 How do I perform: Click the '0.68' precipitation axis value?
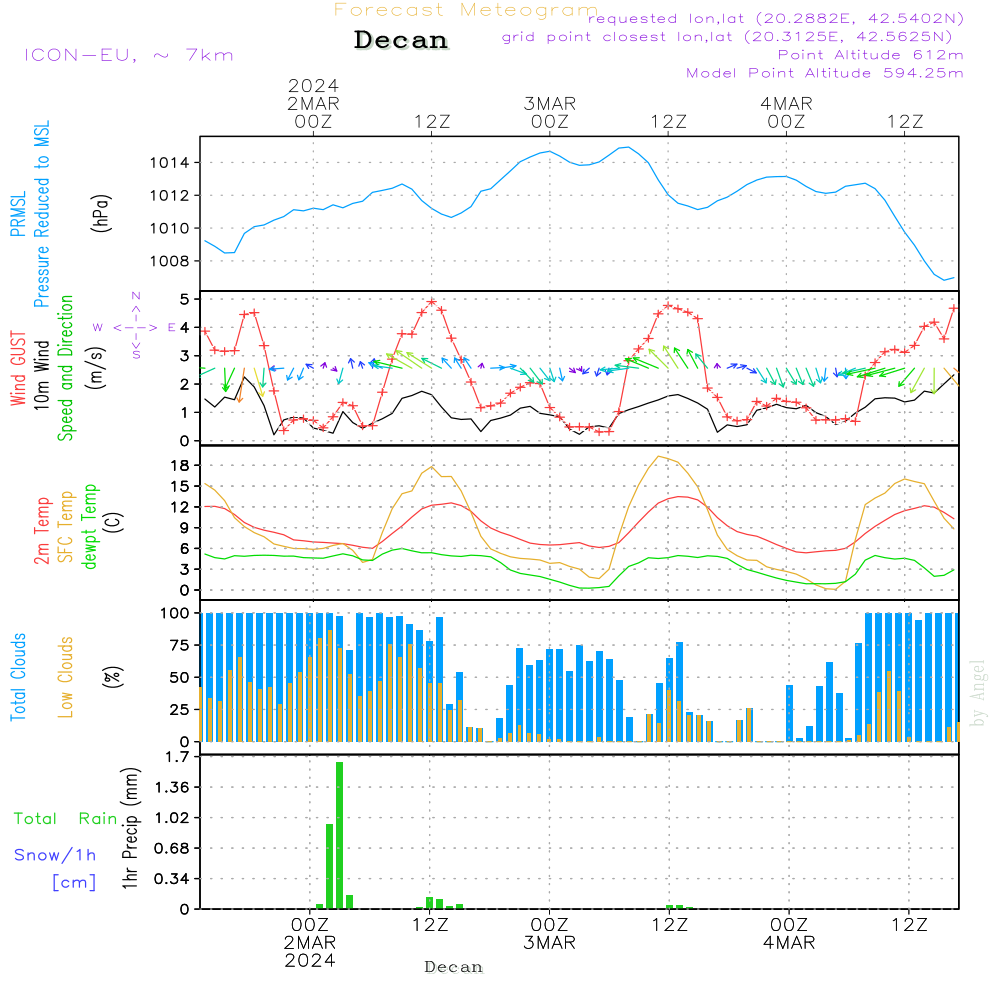pos(172,849)
